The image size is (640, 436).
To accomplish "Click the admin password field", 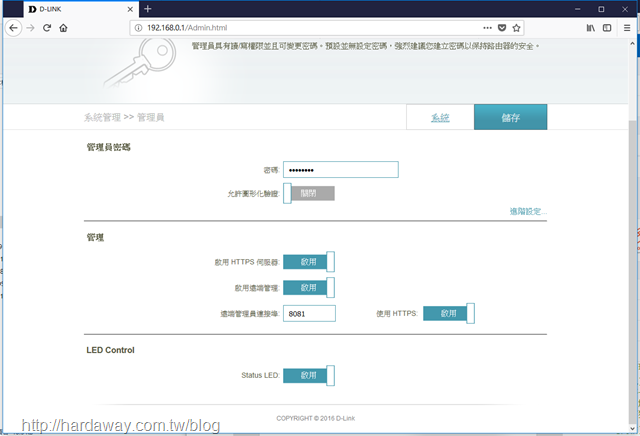I will (x=341, y=170).
